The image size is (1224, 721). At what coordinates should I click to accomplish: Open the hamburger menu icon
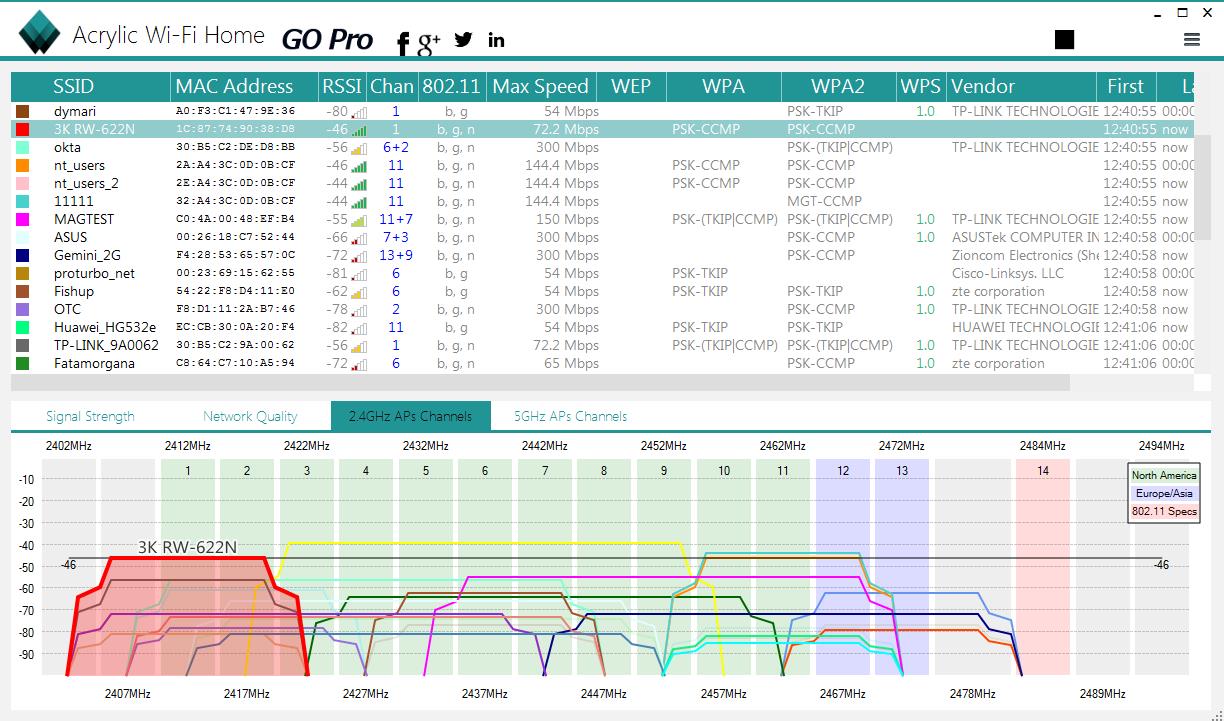[x=1191, y=39]
